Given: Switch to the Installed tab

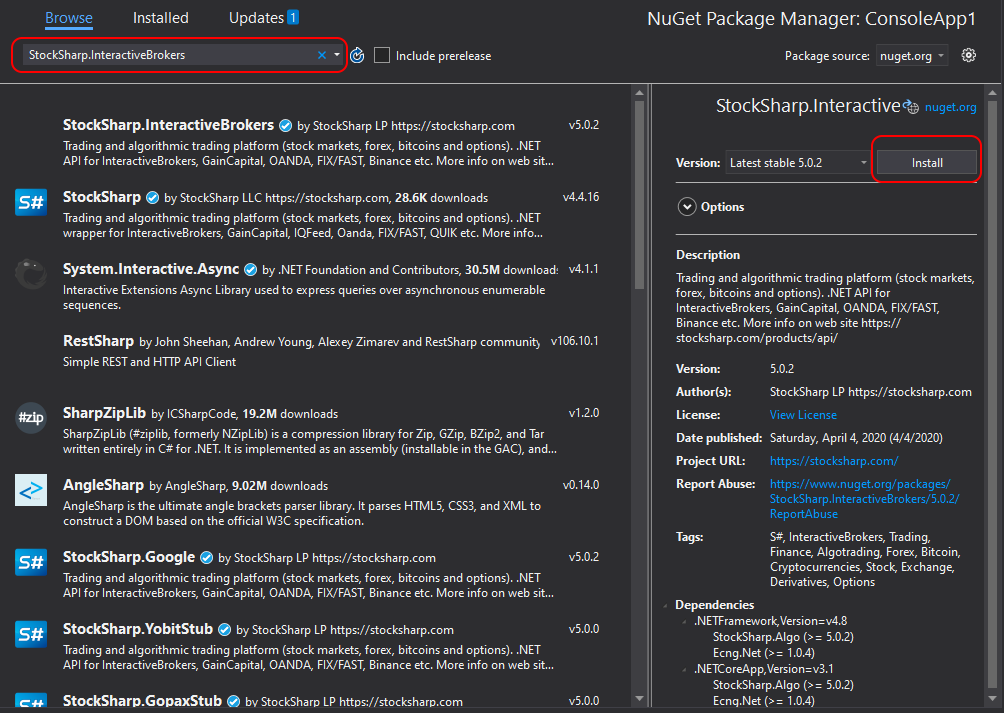Looking at the screenshot, I should tap(160, 18).
